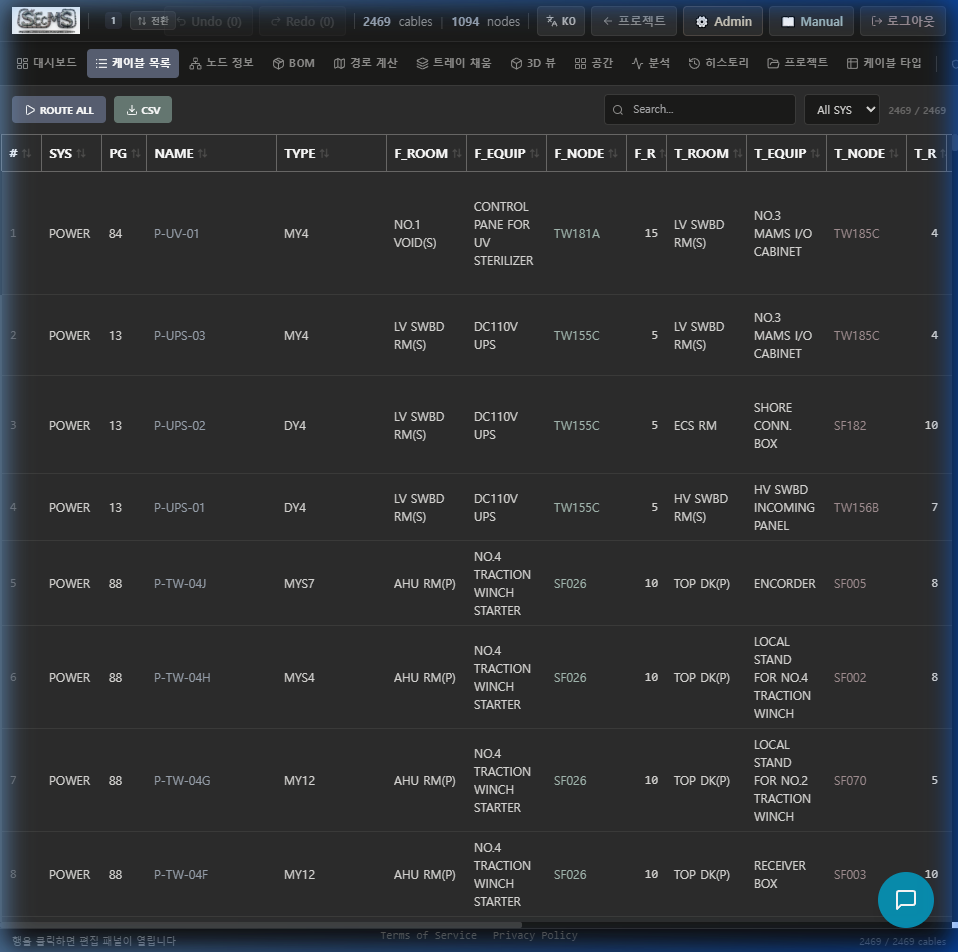Screen dimensions: 958x952
Task: Select cable row P-UPS-02
Action: pyautogui.click(x=474, y=425)
